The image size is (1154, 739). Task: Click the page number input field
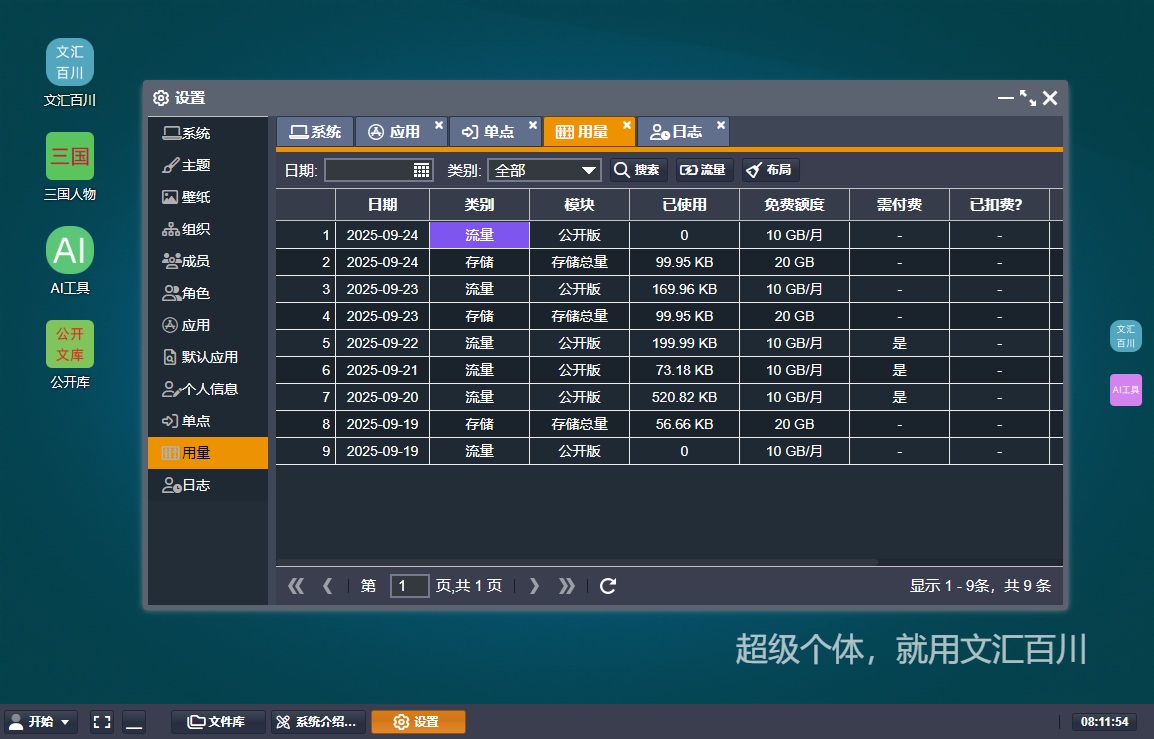click(409, 586)
